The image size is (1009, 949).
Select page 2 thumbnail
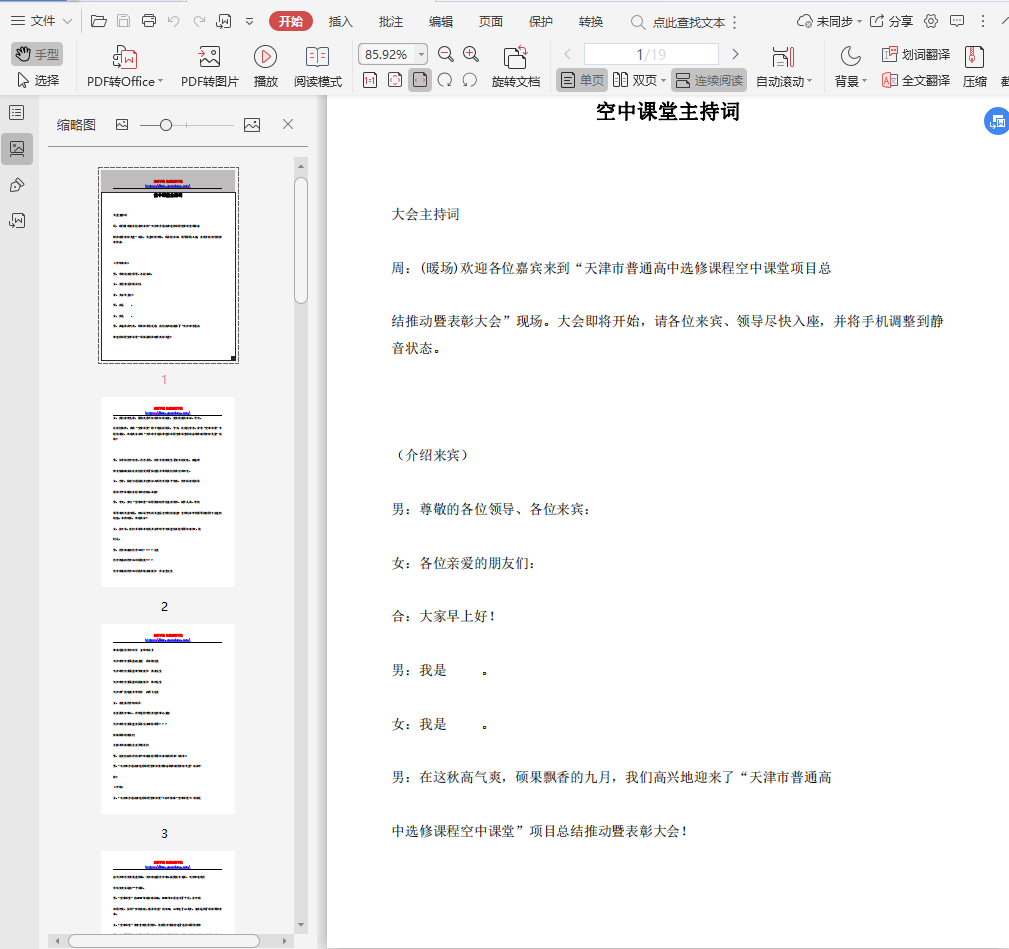168,492
